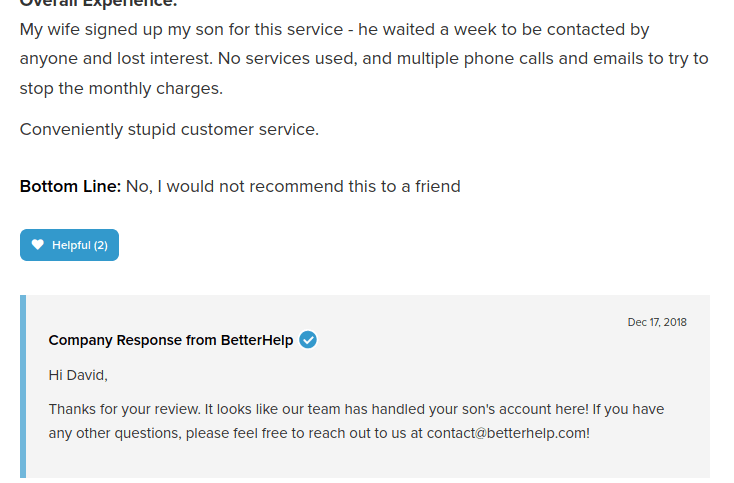Click 'stop the monthly charges.' text

(121, 88)
